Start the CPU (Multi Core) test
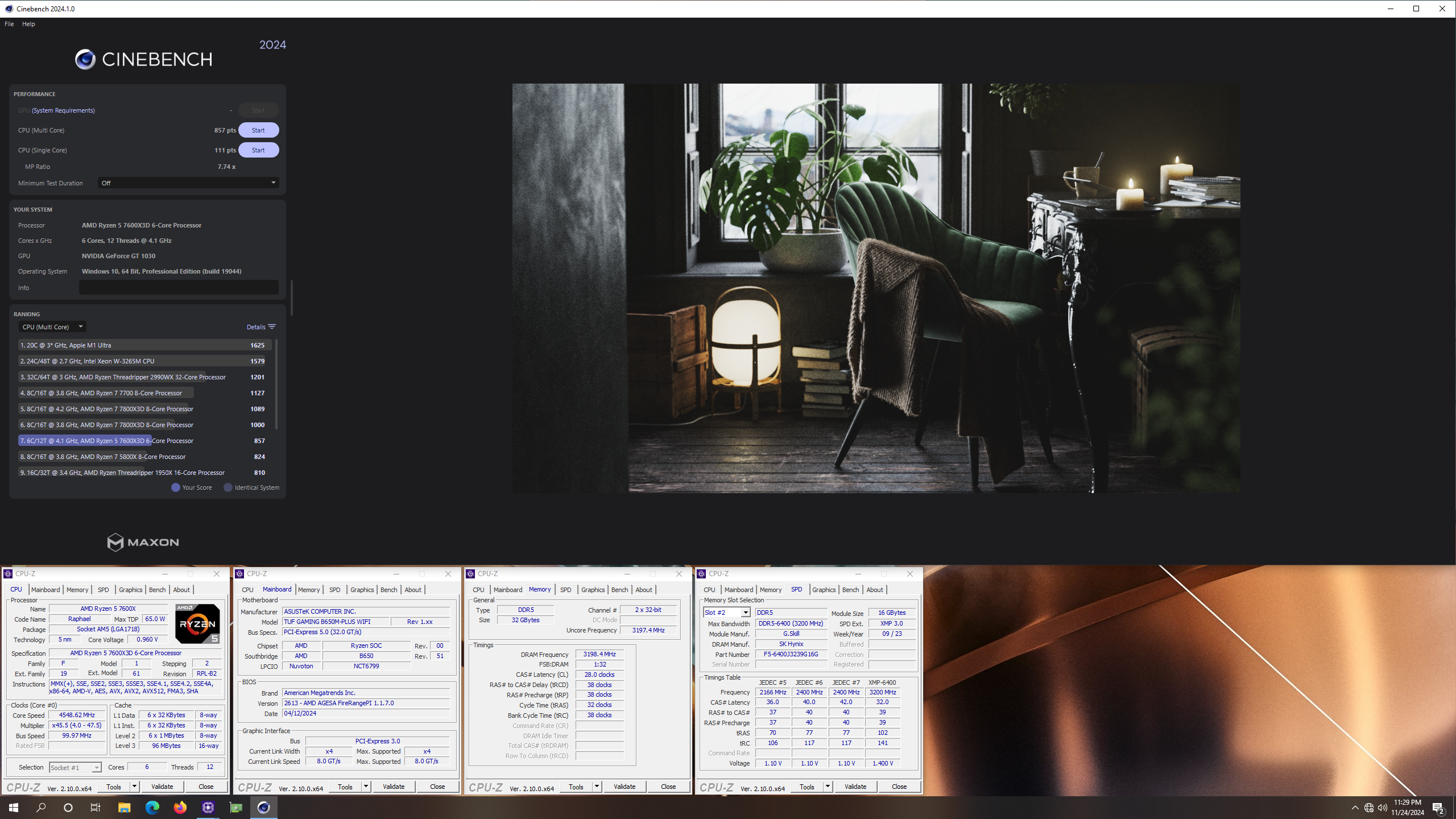Viewport: 1456px width, 819px height. [258, 130]
